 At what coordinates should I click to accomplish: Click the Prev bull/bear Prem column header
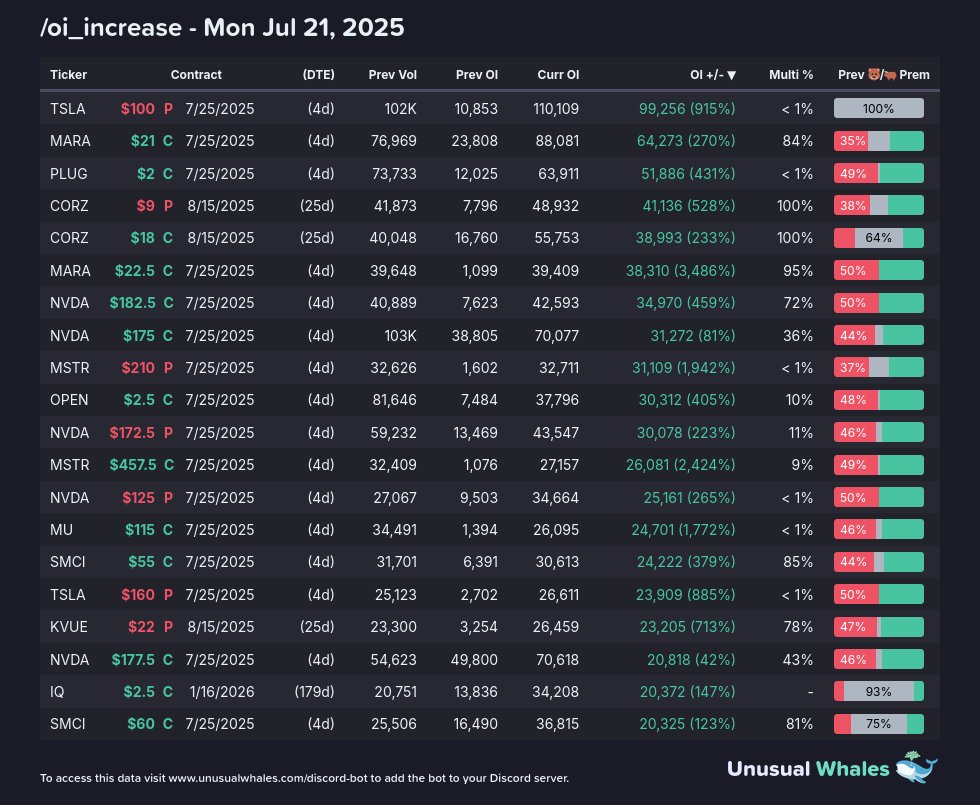(884, 74)
